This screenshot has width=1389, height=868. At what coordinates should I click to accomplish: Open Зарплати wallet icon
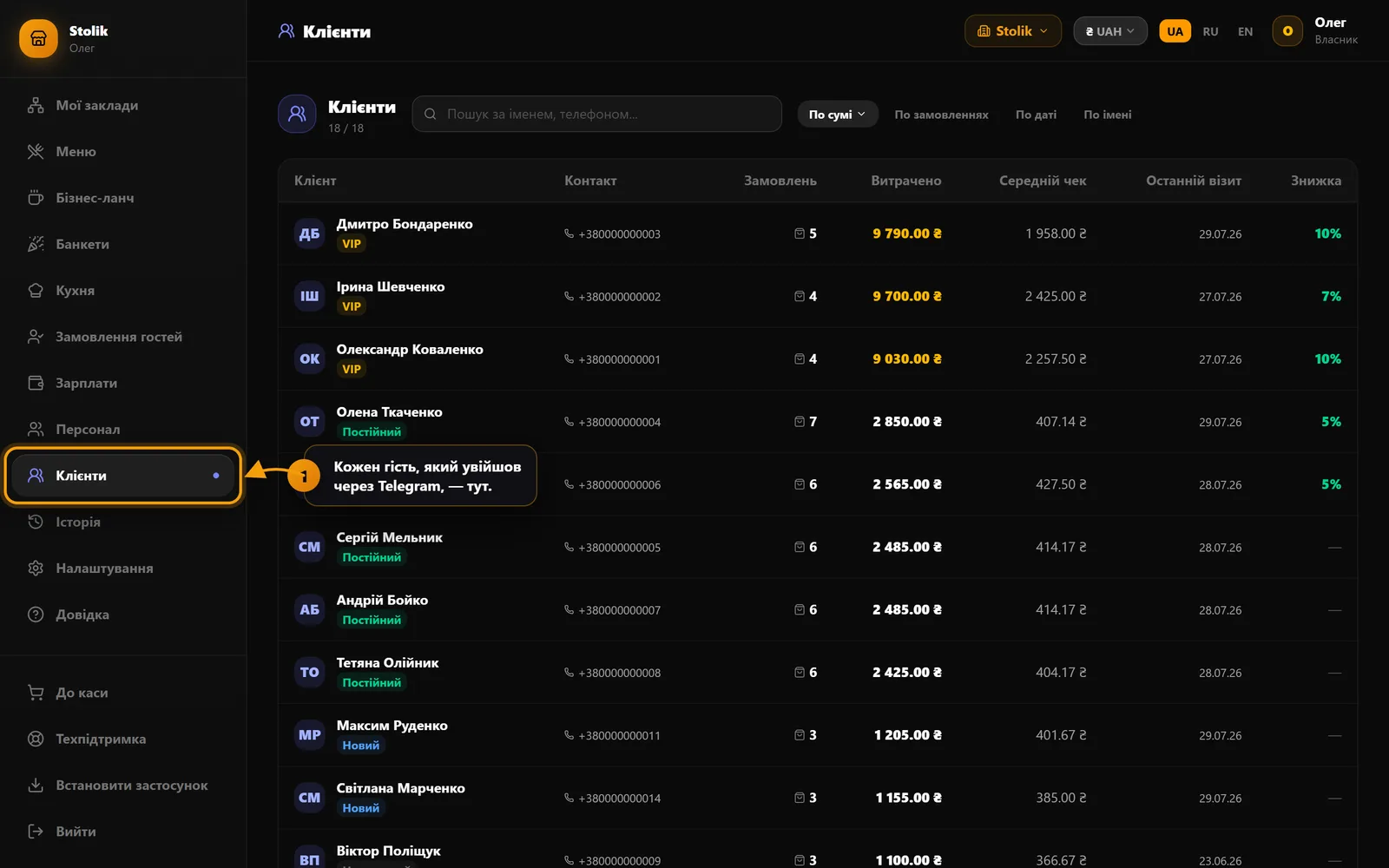pos(36,383)
